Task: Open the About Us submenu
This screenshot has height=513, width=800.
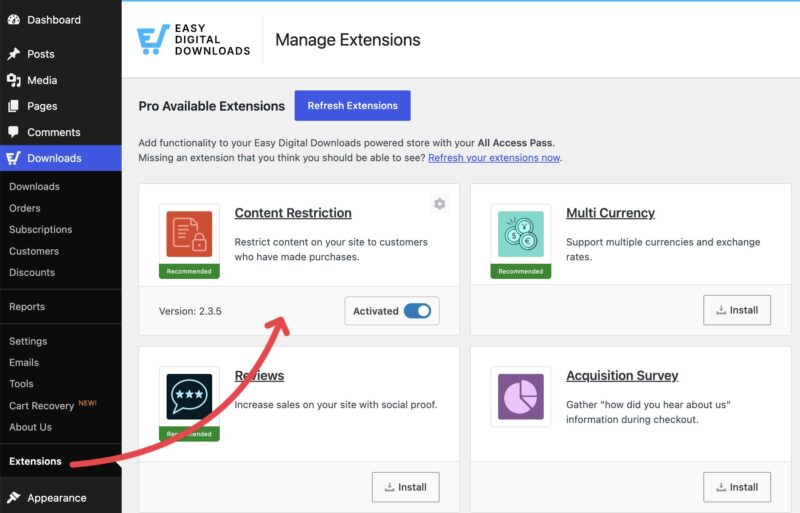Action: (30, 427)
